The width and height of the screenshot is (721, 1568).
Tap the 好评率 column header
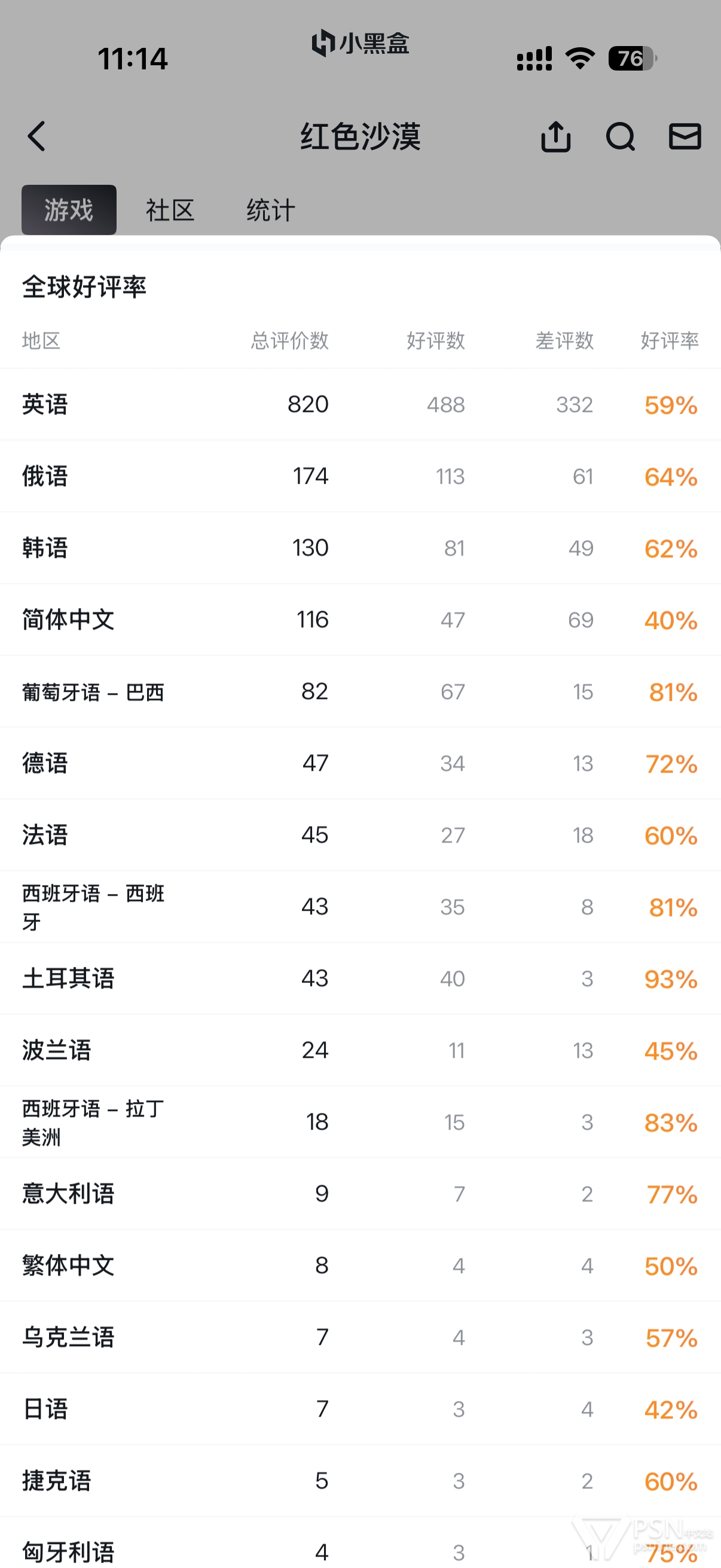coord(669,340)
